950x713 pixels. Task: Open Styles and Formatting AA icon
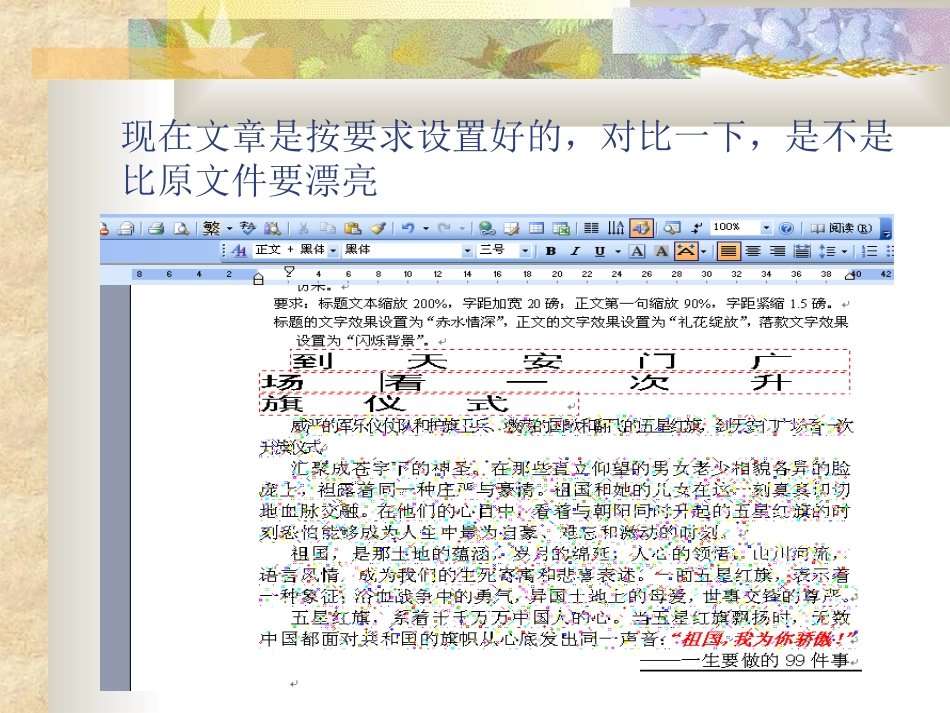239,251
